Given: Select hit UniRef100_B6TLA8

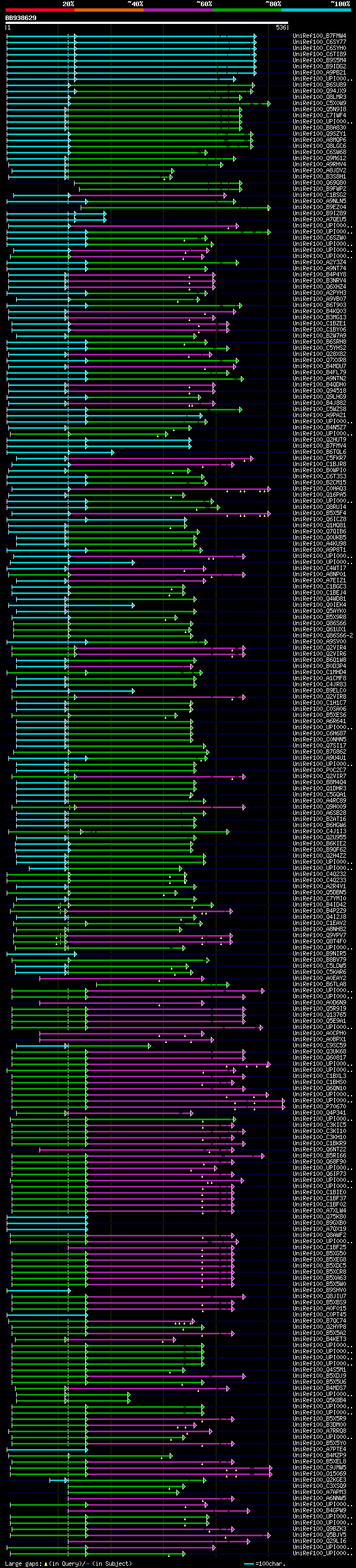Looking at the screenshot, I should tap(319, 985).
